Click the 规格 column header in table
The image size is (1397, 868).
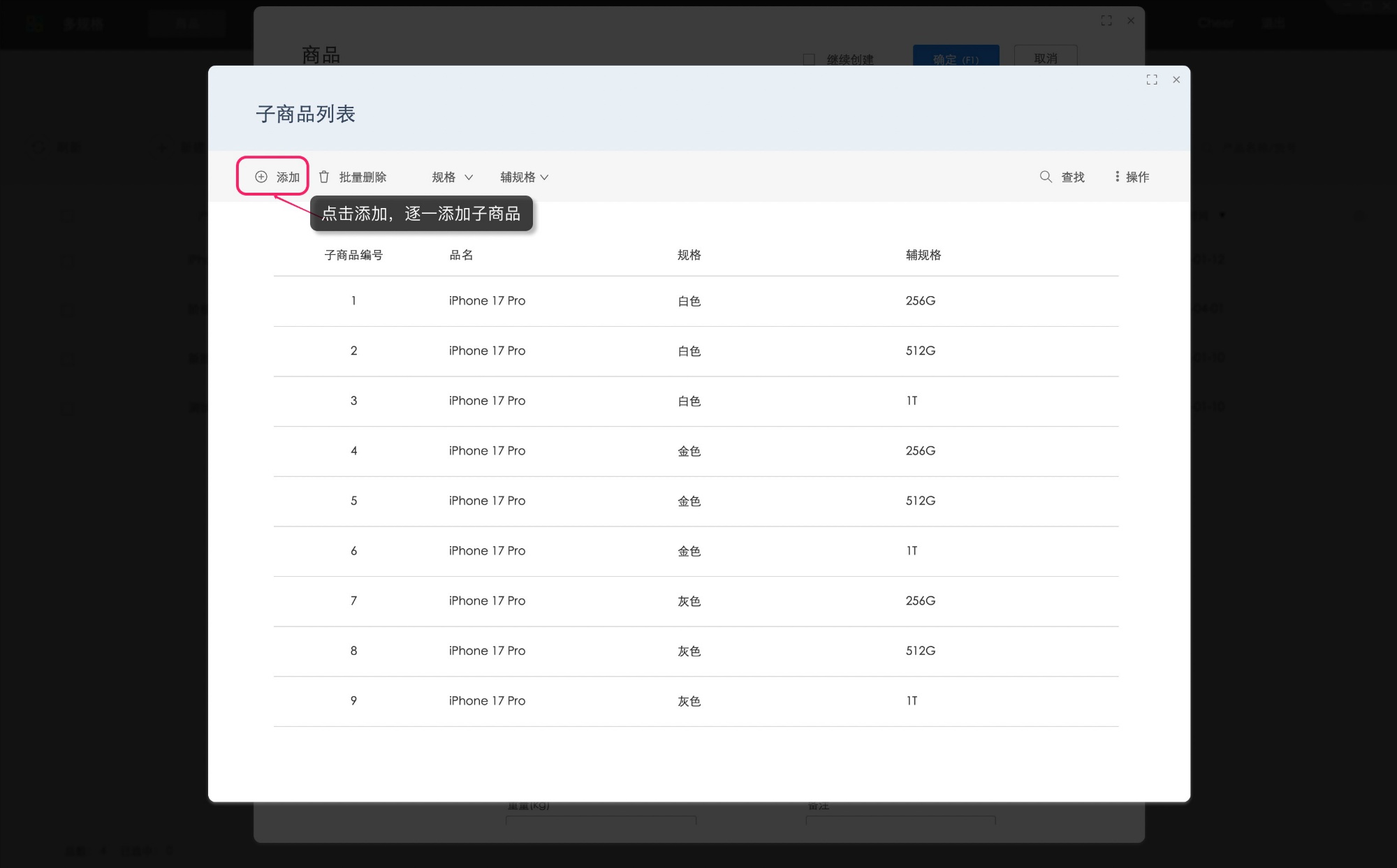(x=689, y=255)
